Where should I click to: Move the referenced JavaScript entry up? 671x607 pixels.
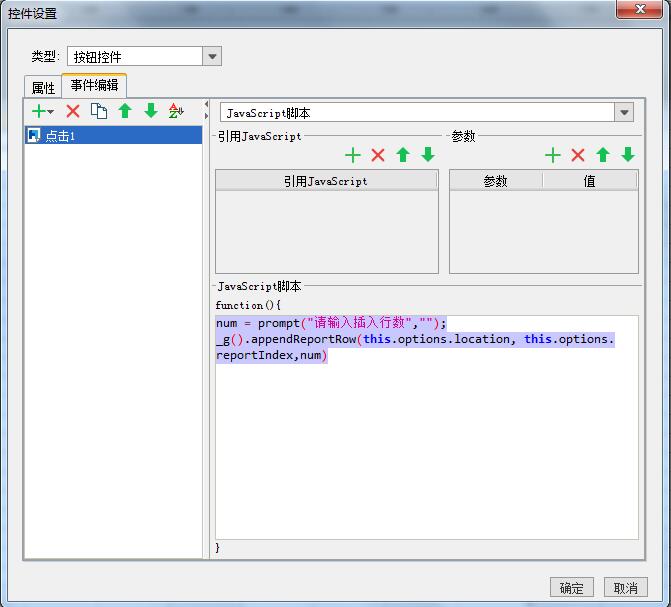(403, 155)
